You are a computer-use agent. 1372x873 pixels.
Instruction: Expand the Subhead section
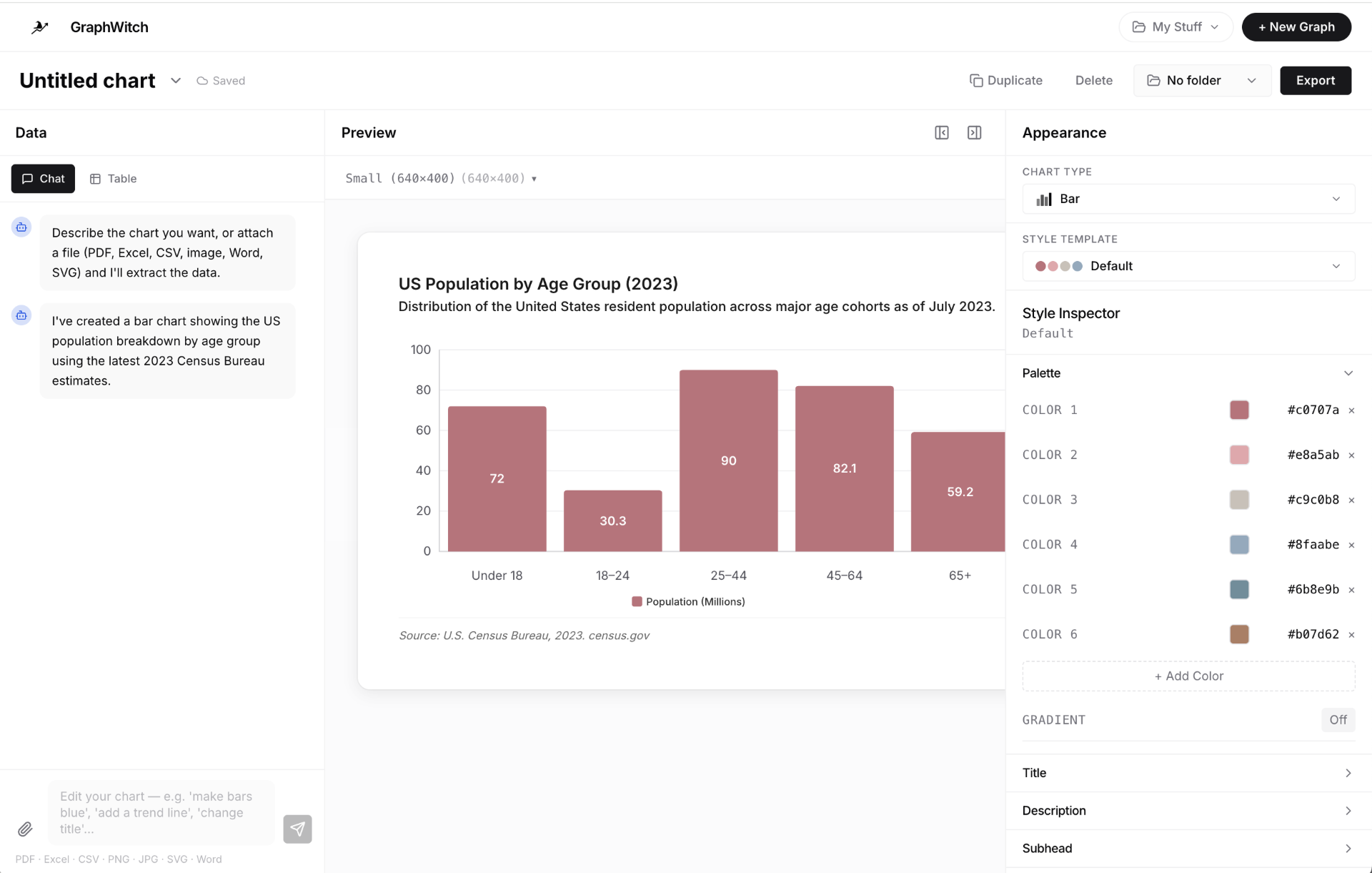coord(1188,849)
